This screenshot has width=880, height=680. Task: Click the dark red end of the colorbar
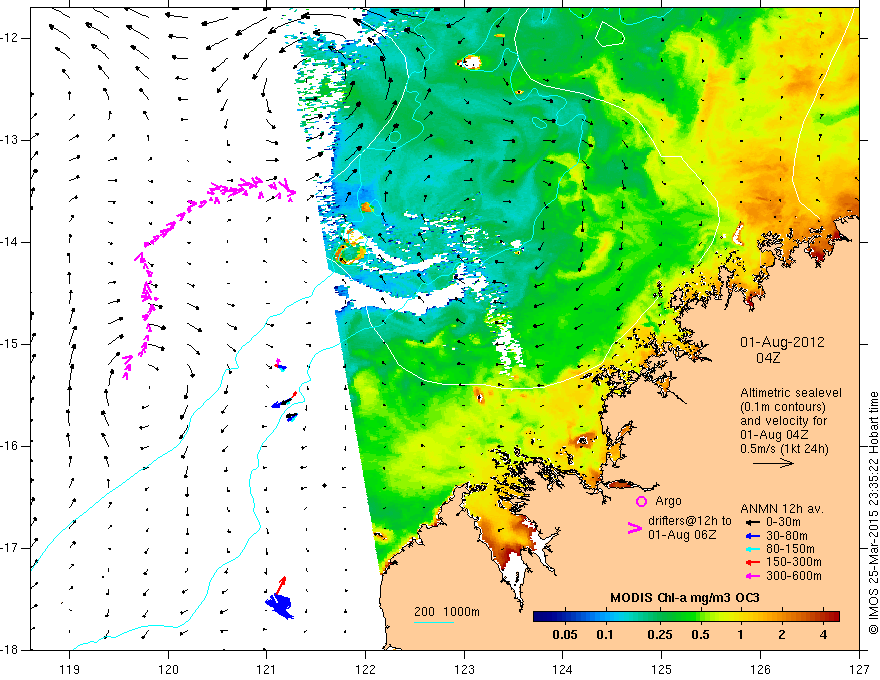[833, 616]
